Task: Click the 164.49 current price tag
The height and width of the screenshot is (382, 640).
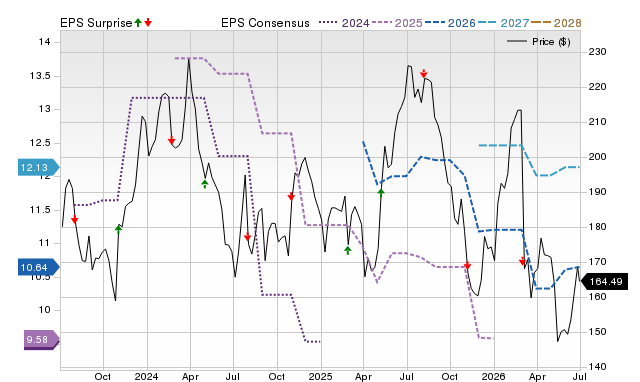Action: [x=604, y=282]
